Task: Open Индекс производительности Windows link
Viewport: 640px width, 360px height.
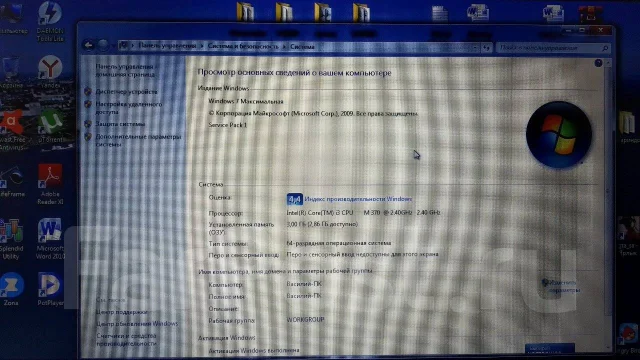Action: point(358,199)
